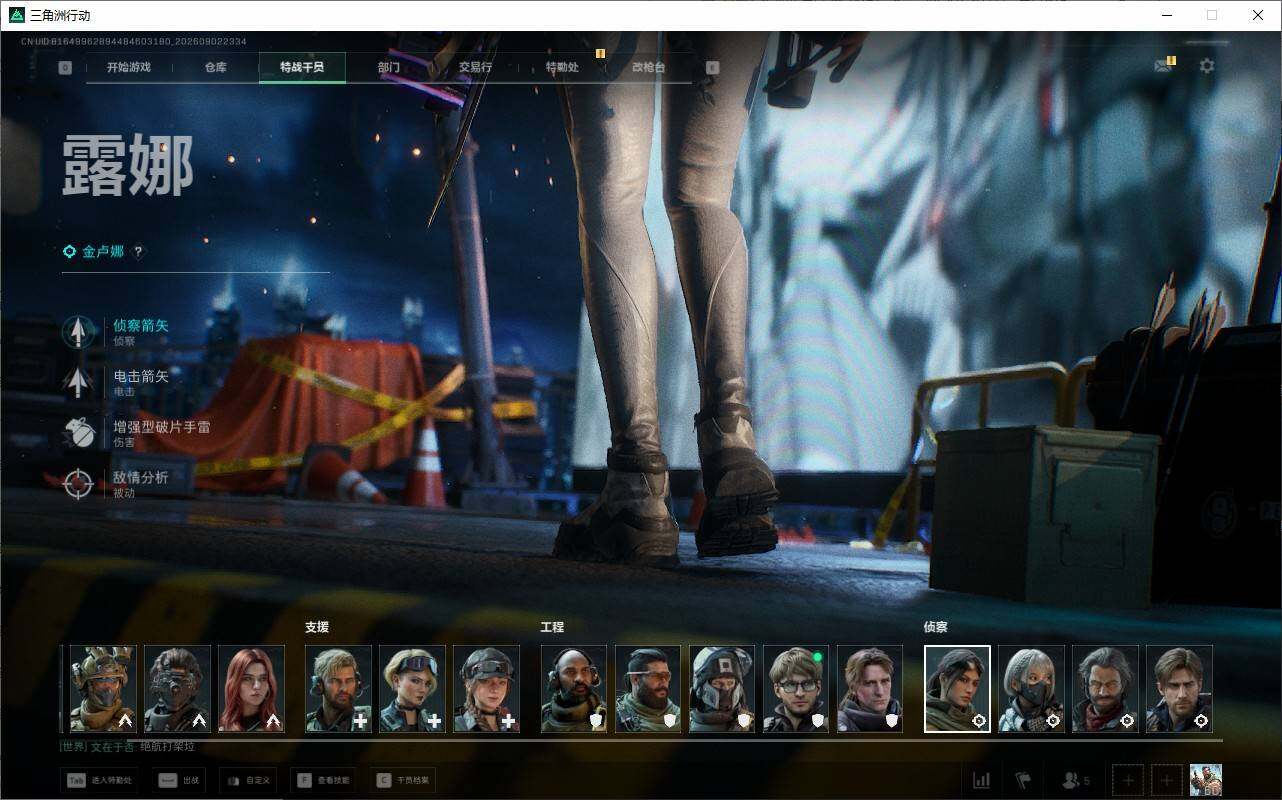Select the 增强型破片手雷 grenade icon
This screenshot has height=800, width=1282.
coord(78,433)
